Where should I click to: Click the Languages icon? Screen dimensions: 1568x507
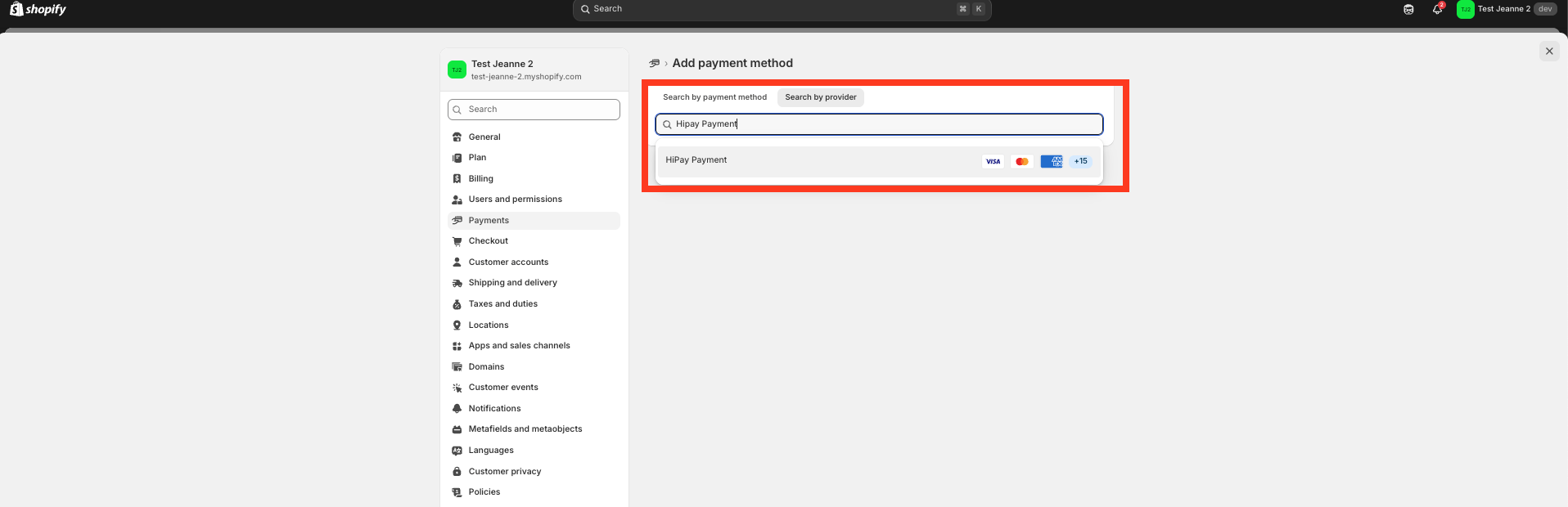[x=457, y=451]
